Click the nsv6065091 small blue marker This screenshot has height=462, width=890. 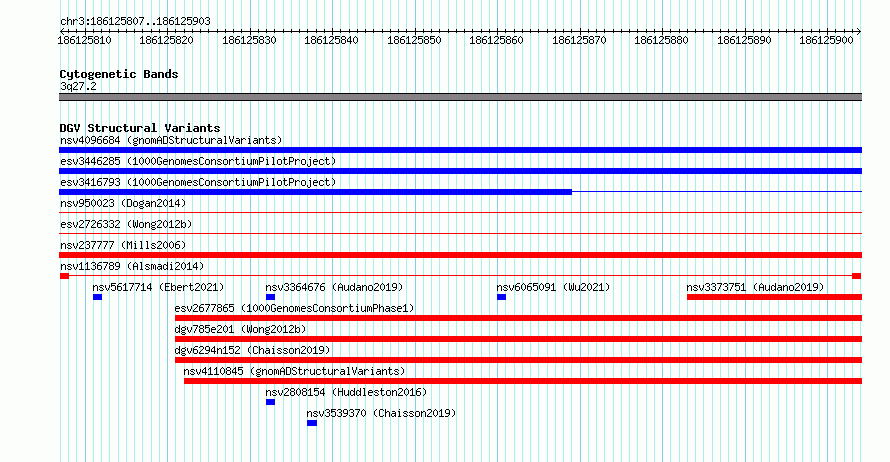(x=501, y=297)
